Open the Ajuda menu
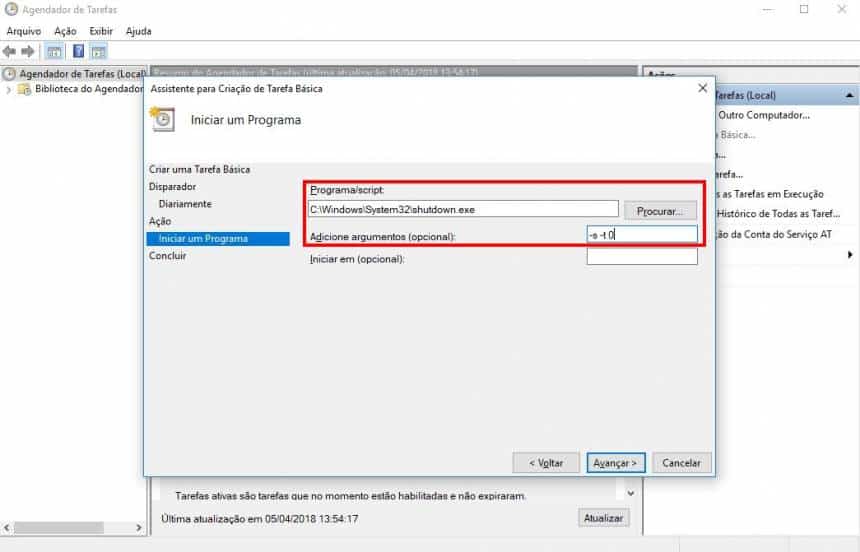This screenshot has width=860, height=552. point(138,31)
